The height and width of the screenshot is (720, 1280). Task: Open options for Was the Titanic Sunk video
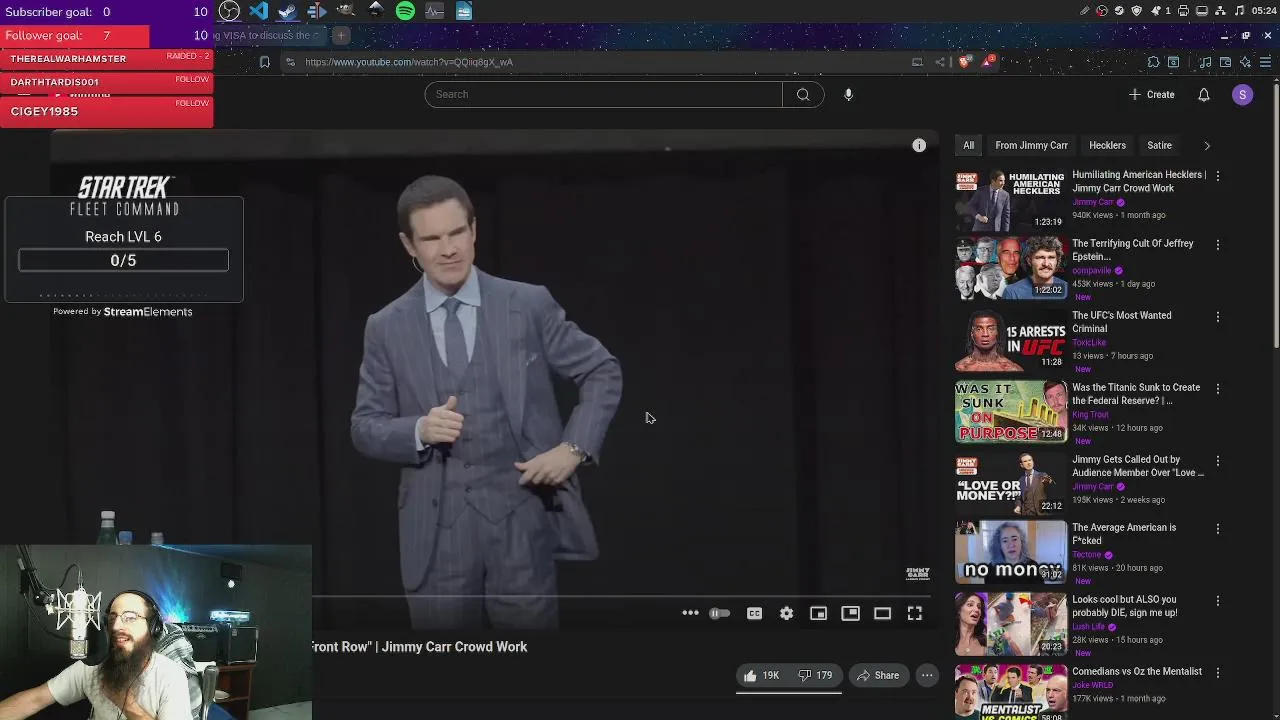(x=1217, y=388)
